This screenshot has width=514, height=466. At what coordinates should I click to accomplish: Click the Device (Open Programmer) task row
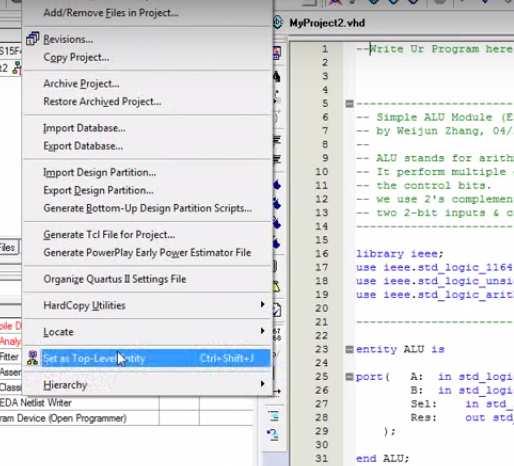[128, 418]
